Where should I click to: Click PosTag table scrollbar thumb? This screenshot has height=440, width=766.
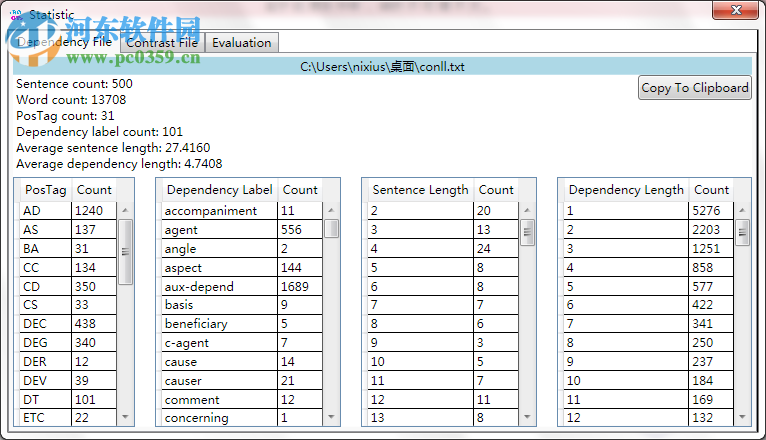(126, 252)
